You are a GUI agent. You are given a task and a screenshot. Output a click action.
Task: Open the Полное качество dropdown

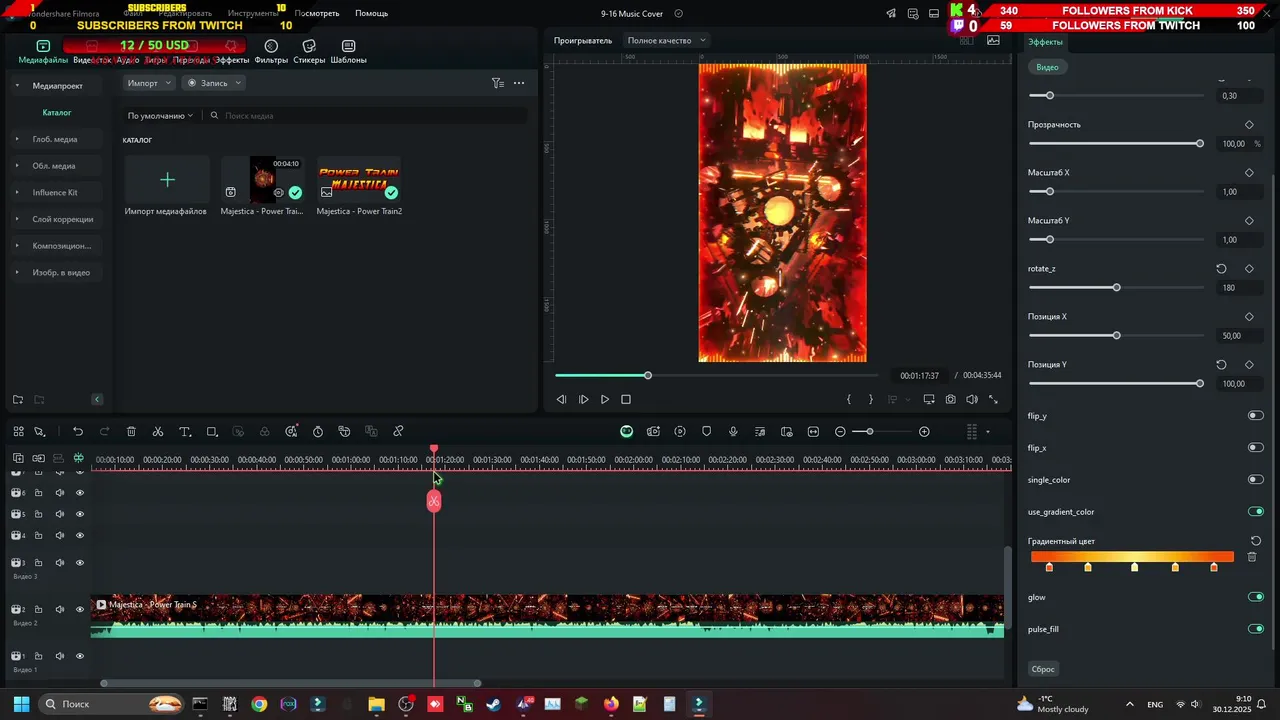666,40
